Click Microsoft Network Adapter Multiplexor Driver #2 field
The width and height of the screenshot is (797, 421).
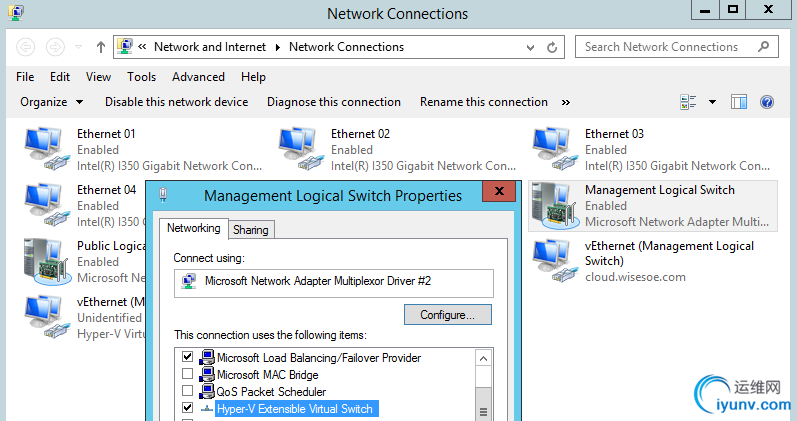[334, 283]
